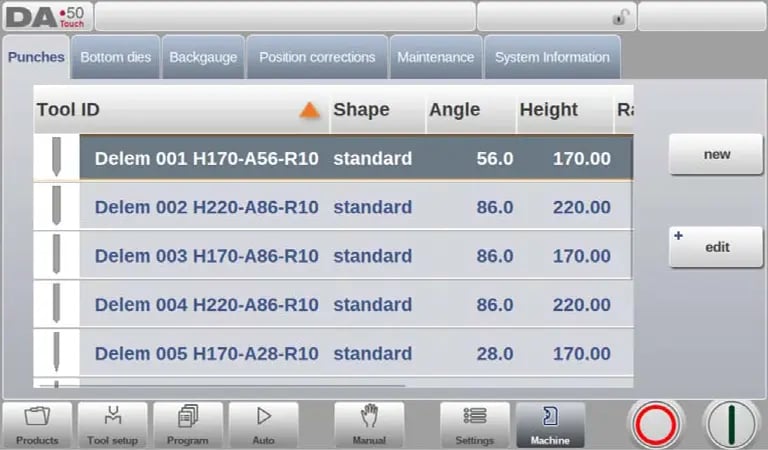Click punch thumbnail for Delem 002
The image size is (768, 450).
[x=56, y=207]
